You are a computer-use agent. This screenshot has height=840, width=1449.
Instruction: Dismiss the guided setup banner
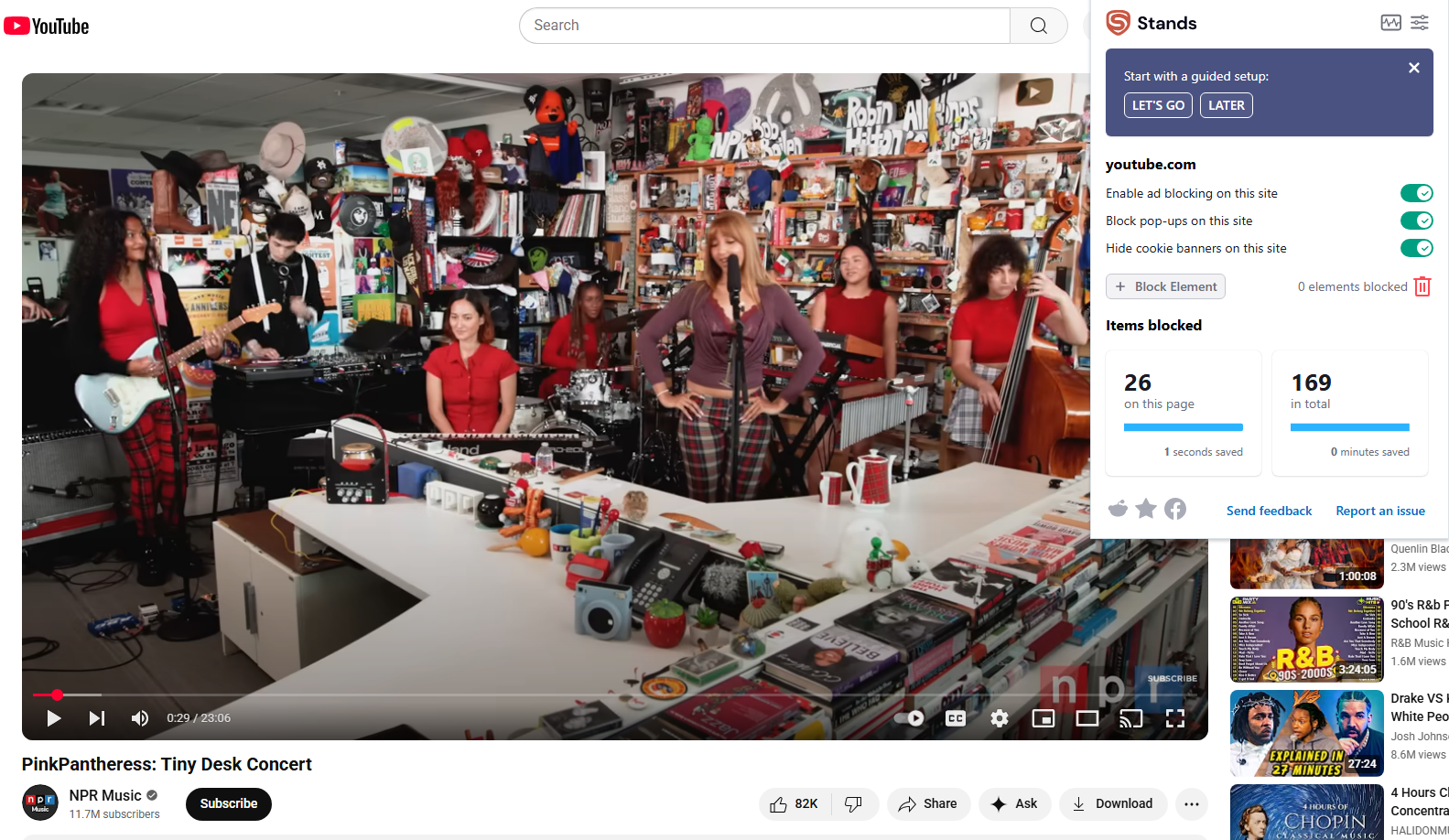pyautogui.click(x=1414, y=68)
